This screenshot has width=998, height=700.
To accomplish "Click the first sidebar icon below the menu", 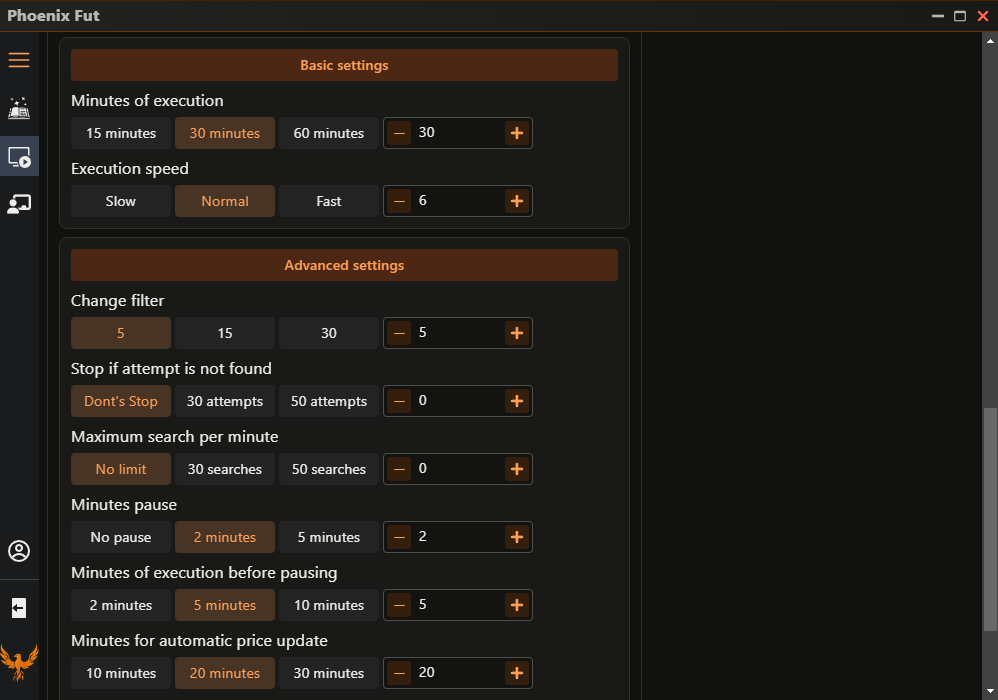I will 19,108.
